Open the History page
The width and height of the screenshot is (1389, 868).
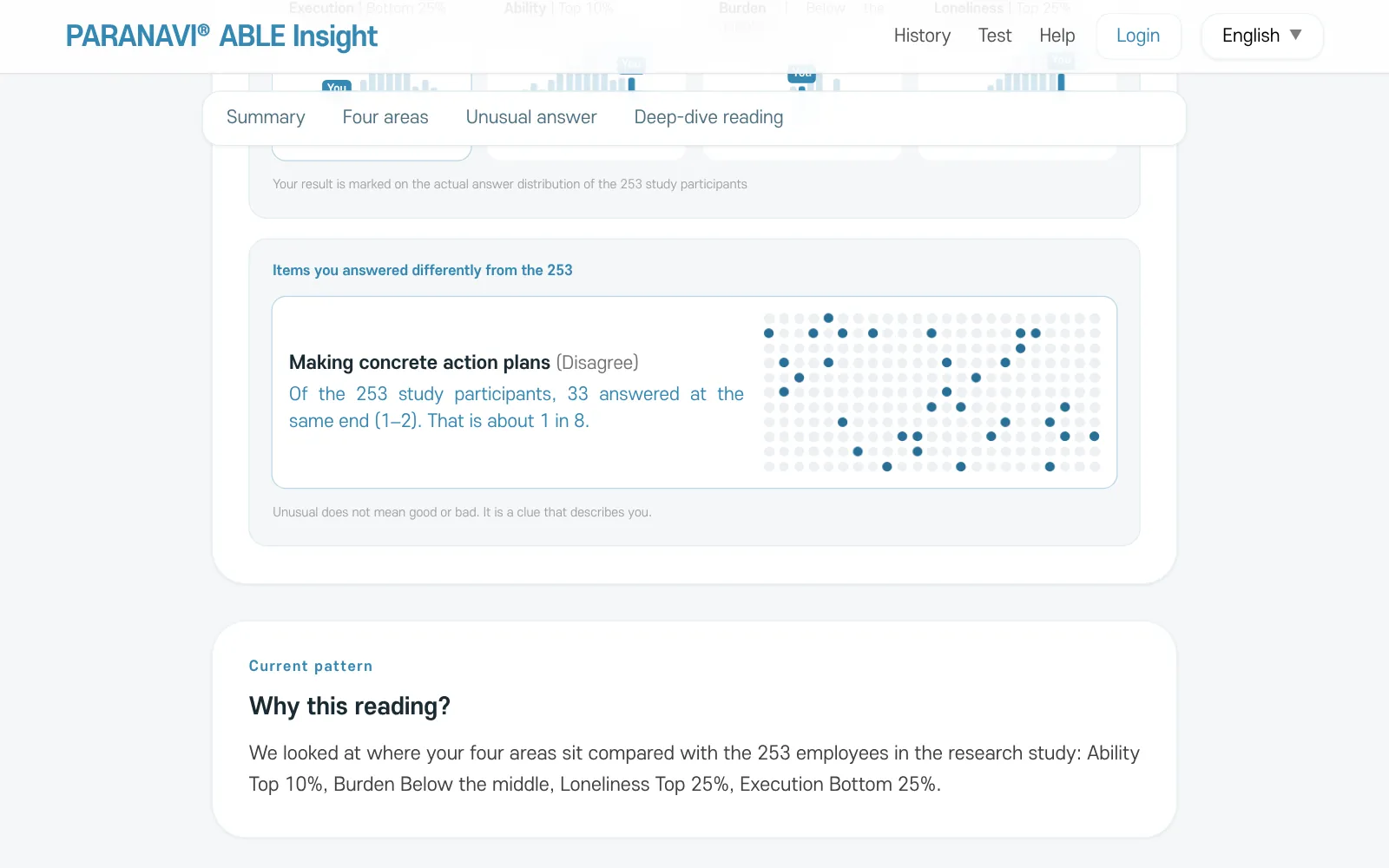coord(922,36)
